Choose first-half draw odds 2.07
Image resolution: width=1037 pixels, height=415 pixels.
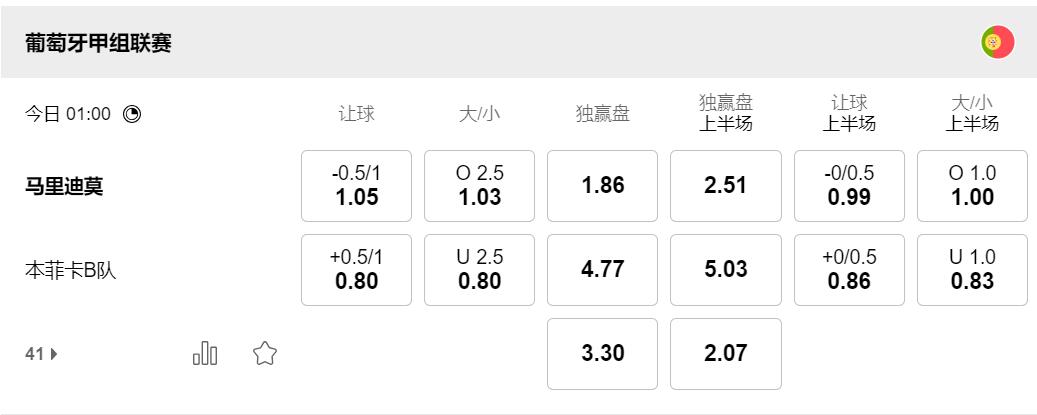click(725, 354)
